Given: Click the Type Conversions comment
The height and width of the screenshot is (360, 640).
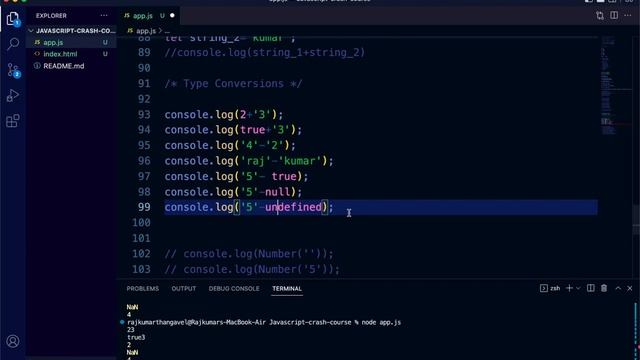Looking at the screenshot, I should tap(233, 84).
